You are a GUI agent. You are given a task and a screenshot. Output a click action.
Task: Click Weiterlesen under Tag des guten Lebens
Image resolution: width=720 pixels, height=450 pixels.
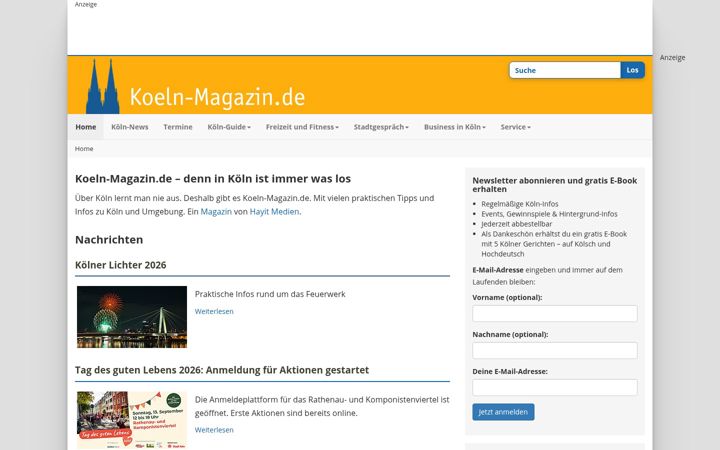214,430
